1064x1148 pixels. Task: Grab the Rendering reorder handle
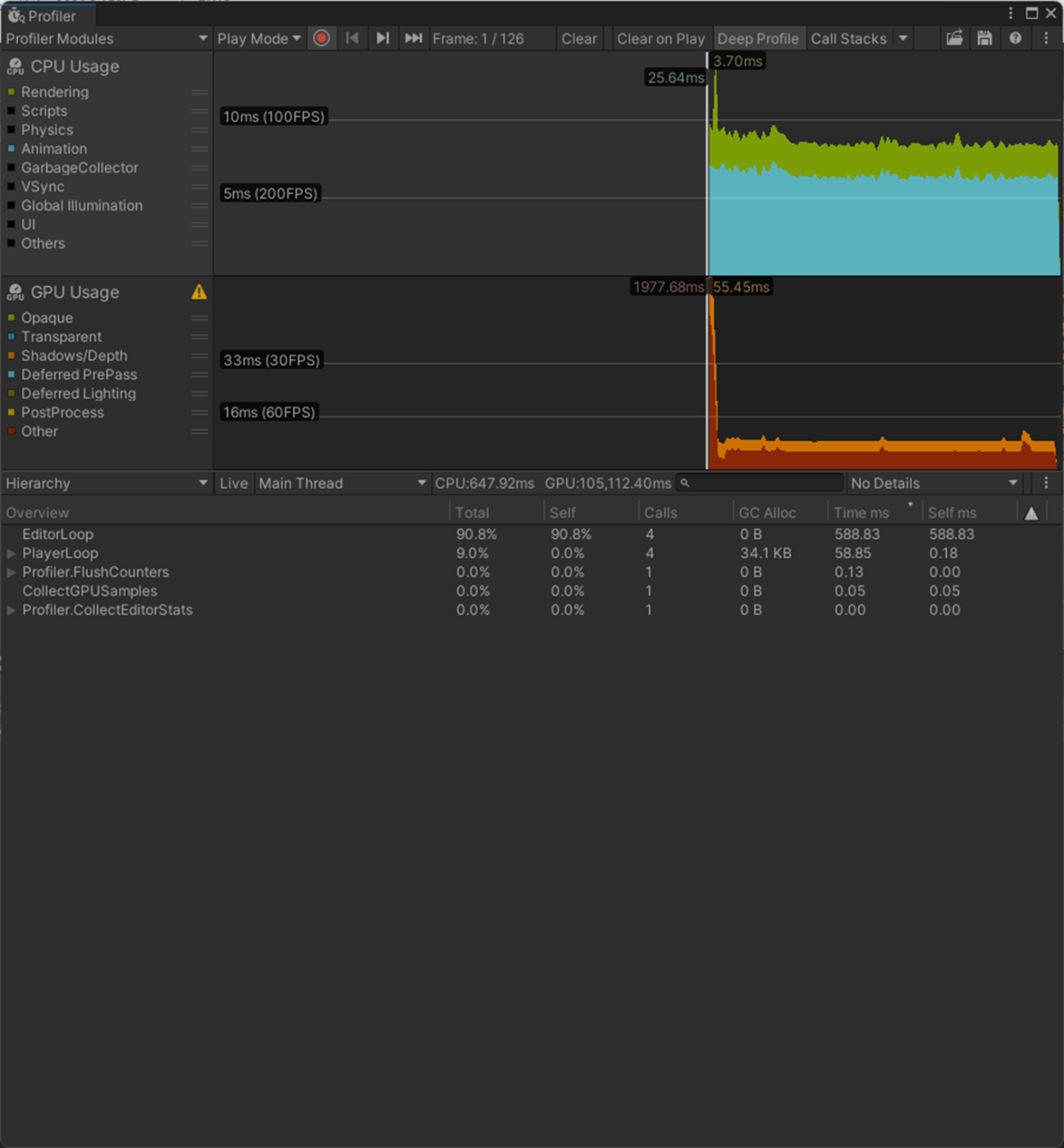tap(199, 92)
